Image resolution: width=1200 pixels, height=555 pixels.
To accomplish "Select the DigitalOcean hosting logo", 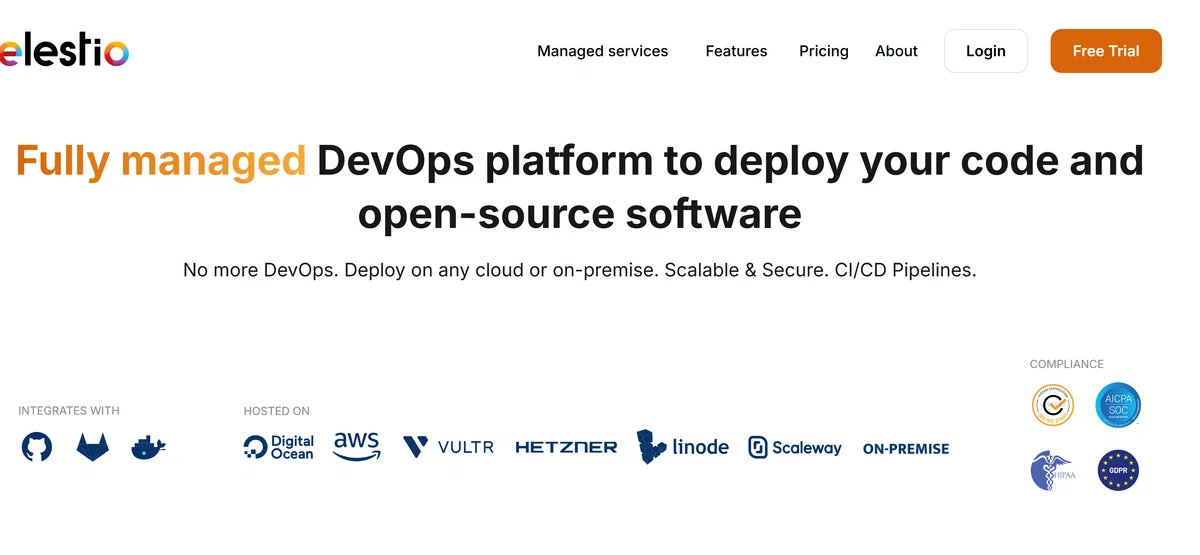I will pyautogui.click(x=279, y=447).
